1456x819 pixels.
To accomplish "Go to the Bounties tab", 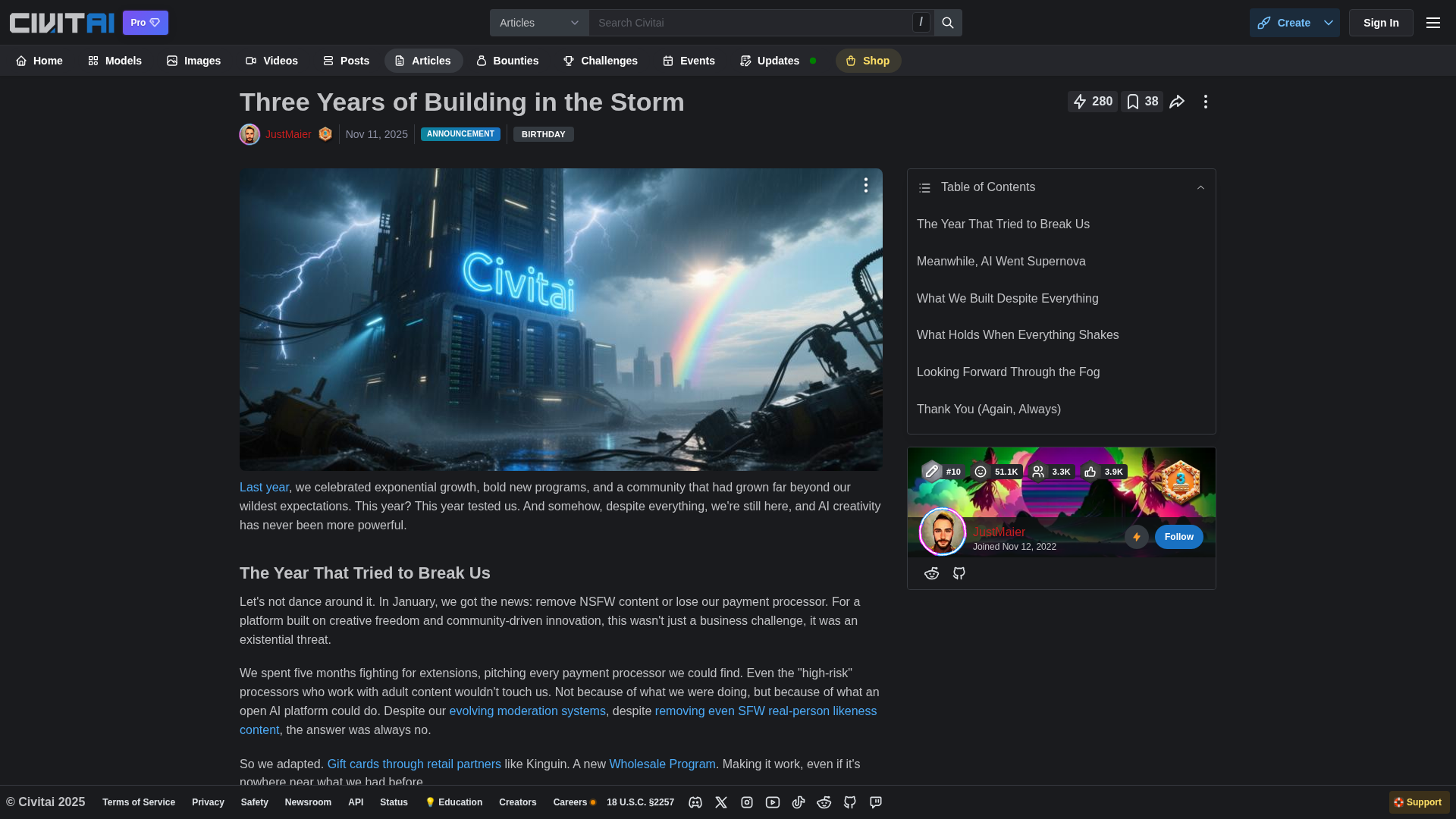I will [507, 61].
